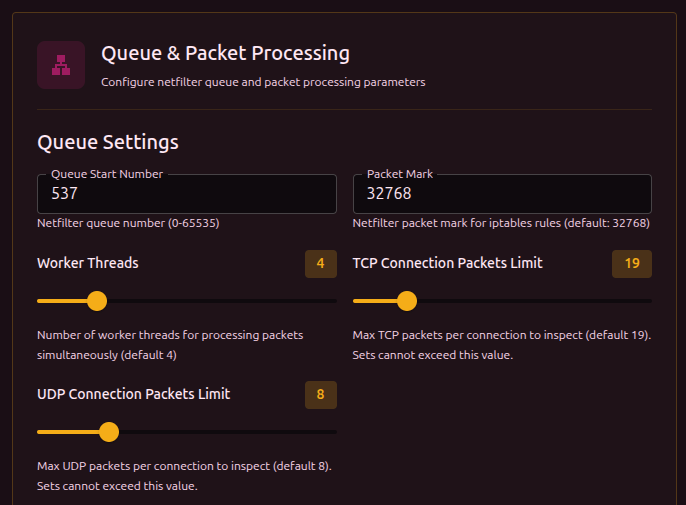
Task: Focus the Queue Start Number input field
Action: click(186, 194)
